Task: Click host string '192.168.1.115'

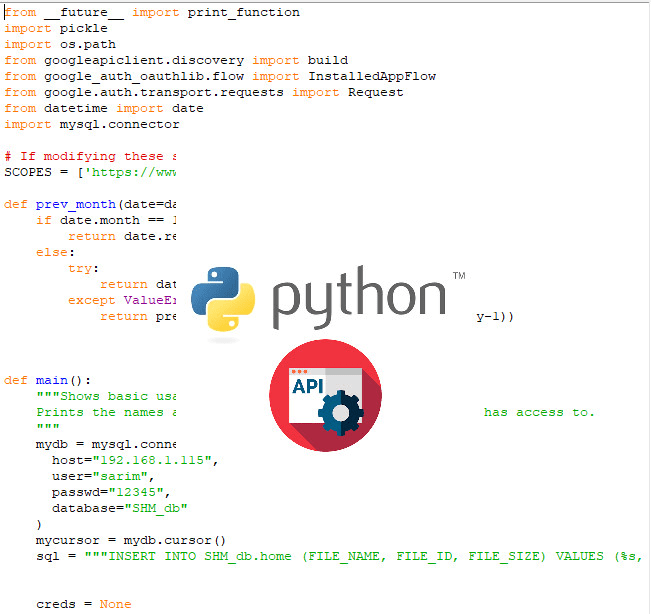Action: click(x=152, y=460)
